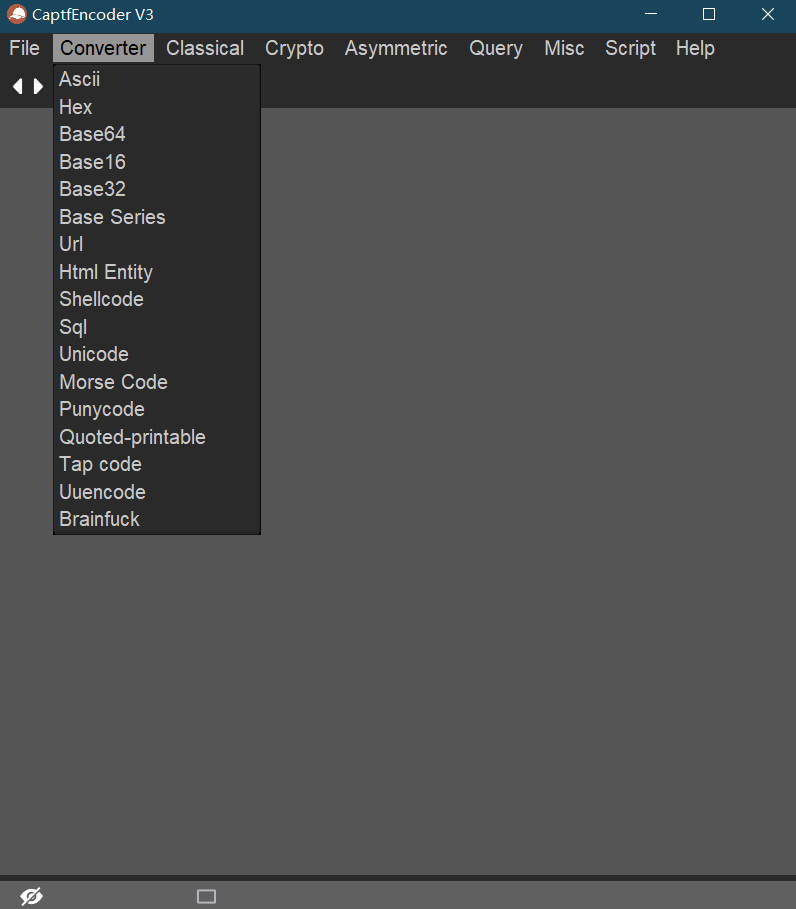The image size is (796, 909).
Task: Select the Brainfuck menu entry
Action: 99,519
